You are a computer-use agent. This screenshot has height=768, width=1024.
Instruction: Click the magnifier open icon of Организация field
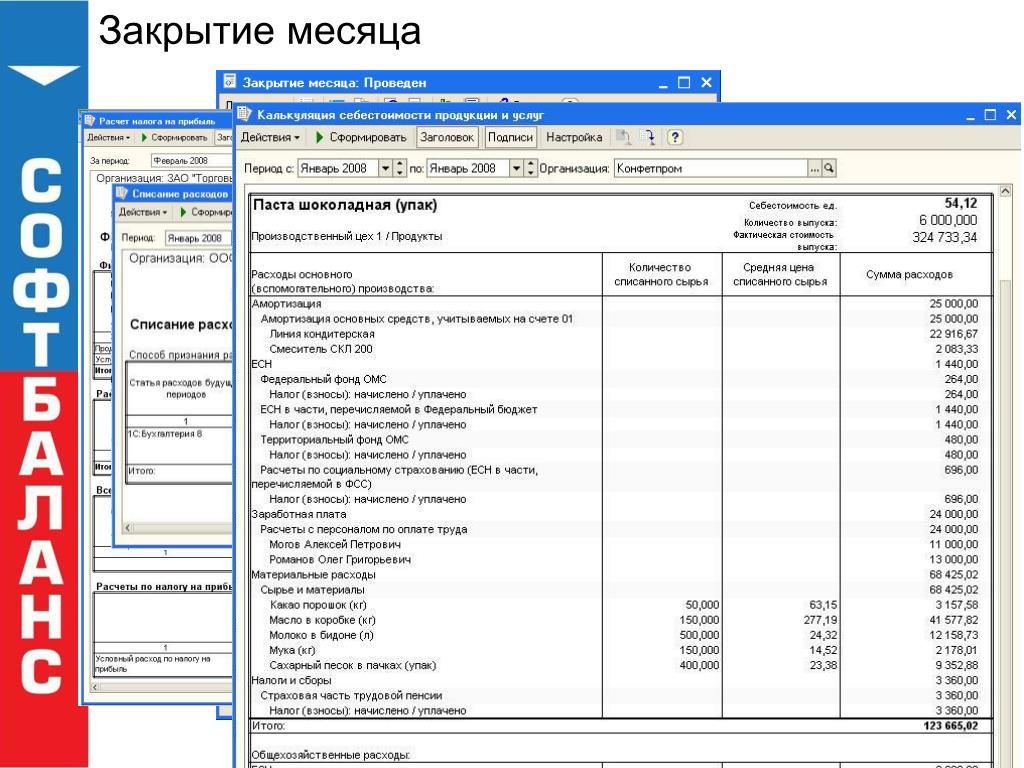click(x=829, y=168)
